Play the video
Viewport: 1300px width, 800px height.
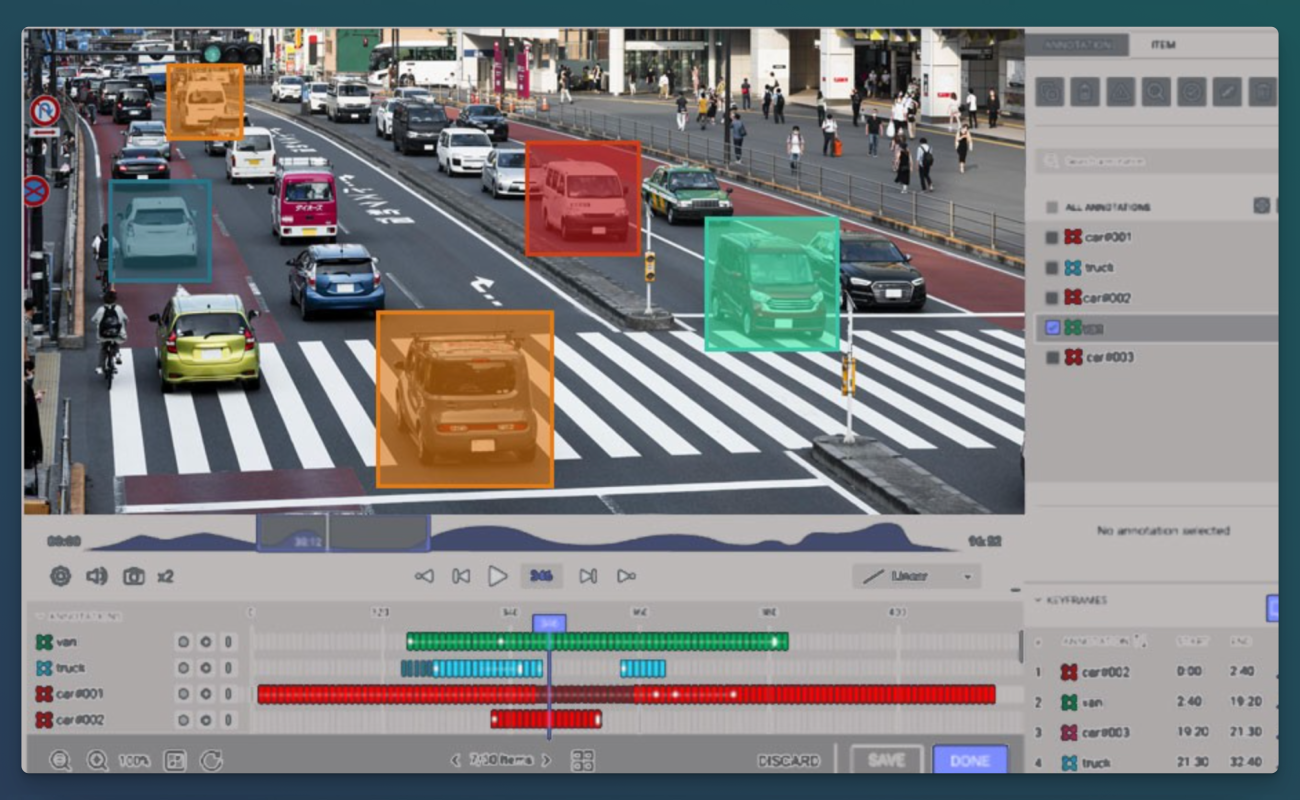click(x=497, y=576)
